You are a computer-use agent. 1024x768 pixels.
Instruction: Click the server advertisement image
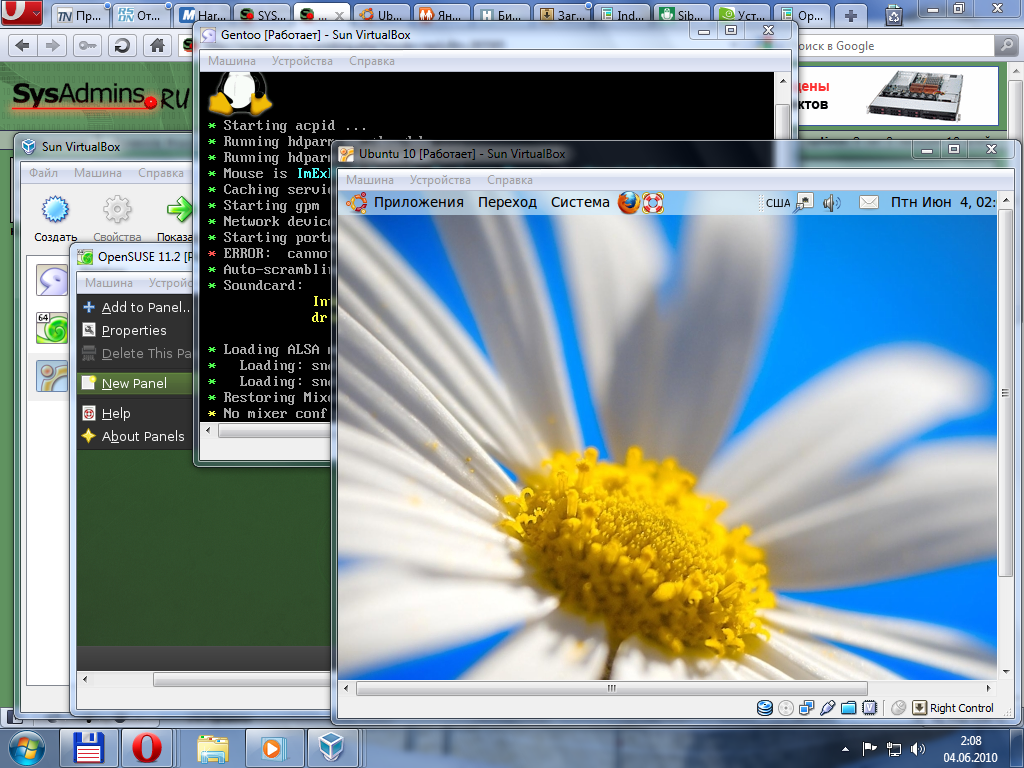916,96
